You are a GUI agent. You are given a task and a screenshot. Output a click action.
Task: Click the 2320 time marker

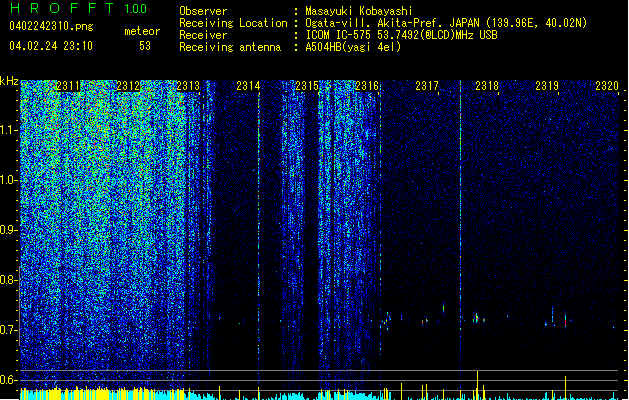pos(607,86)
